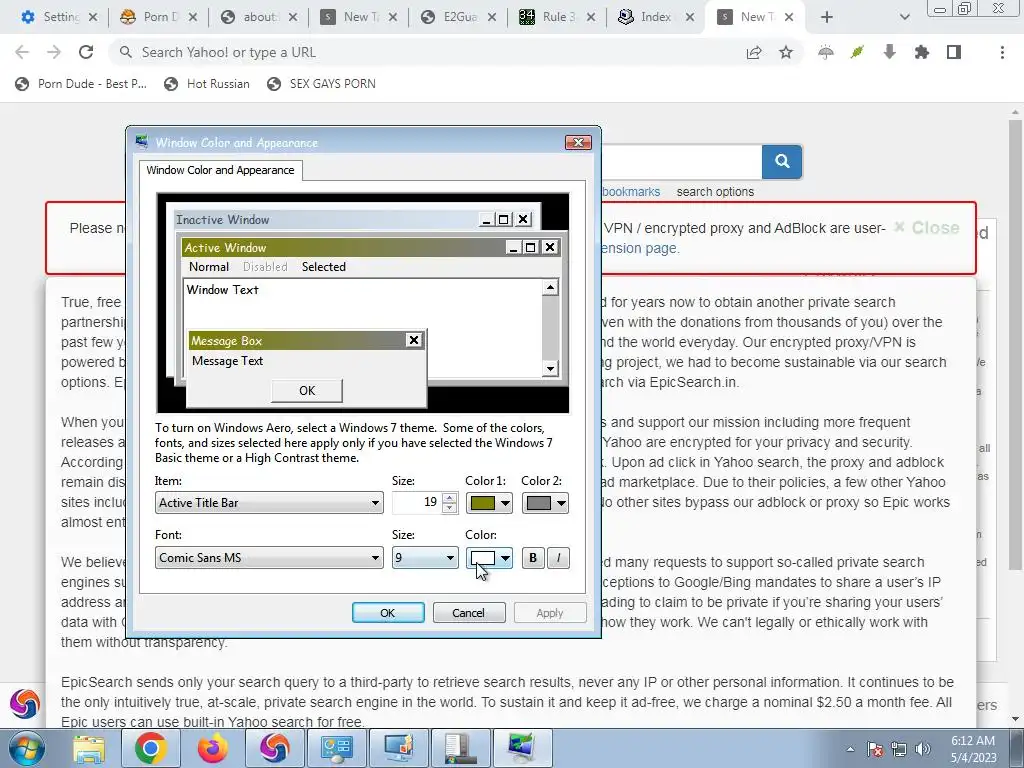The width and height of the screenshot is (1024, 768).
Task: Click the blue search magnifier button
Action: coord(782,161)
